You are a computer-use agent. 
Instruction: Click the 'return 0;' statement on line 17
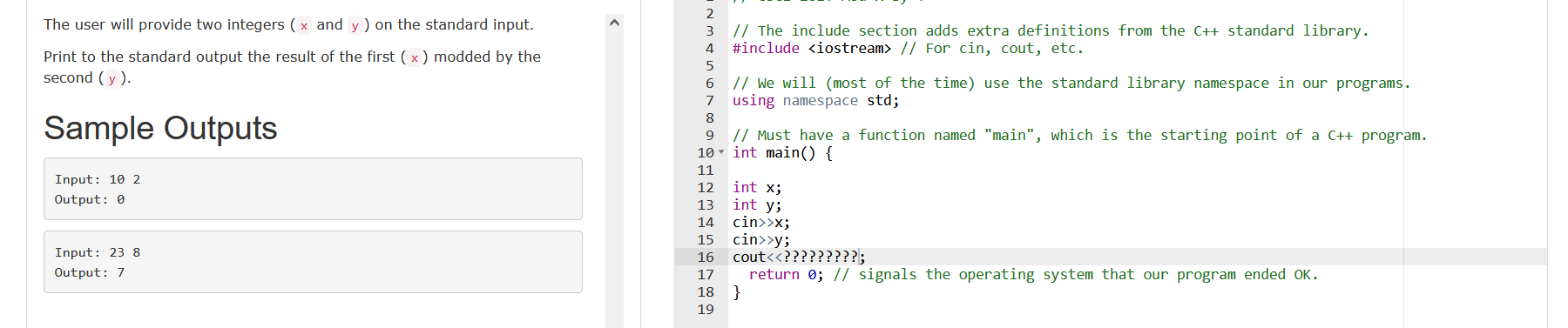(786, 274)
